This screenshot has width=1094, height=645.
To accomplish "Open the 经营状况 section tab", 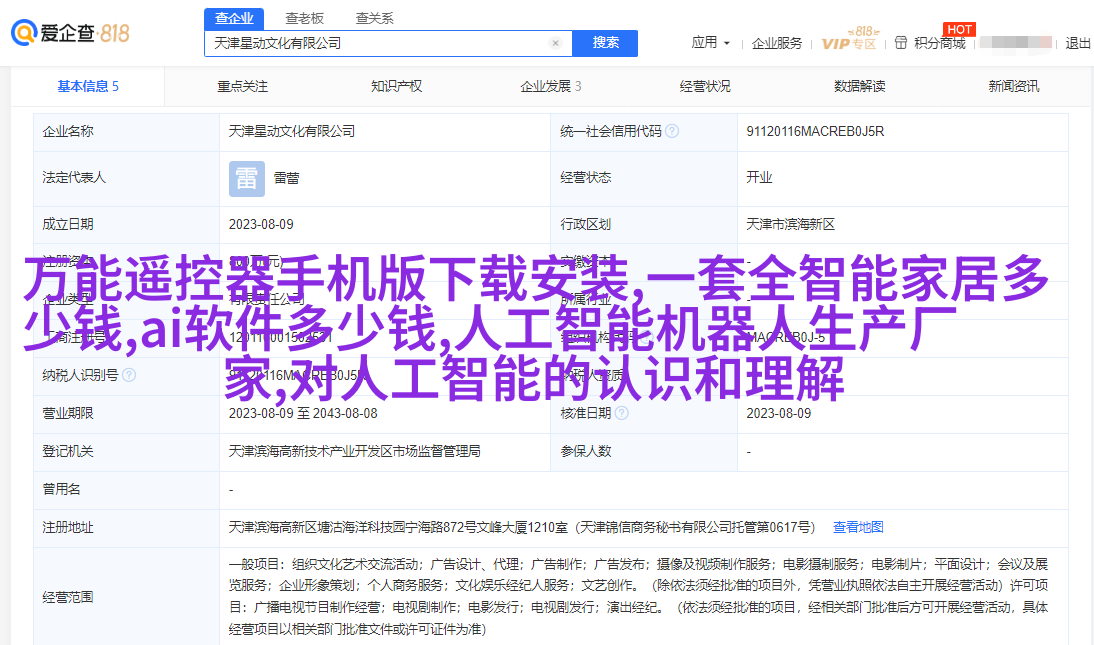I will click(x=705, y=87).
